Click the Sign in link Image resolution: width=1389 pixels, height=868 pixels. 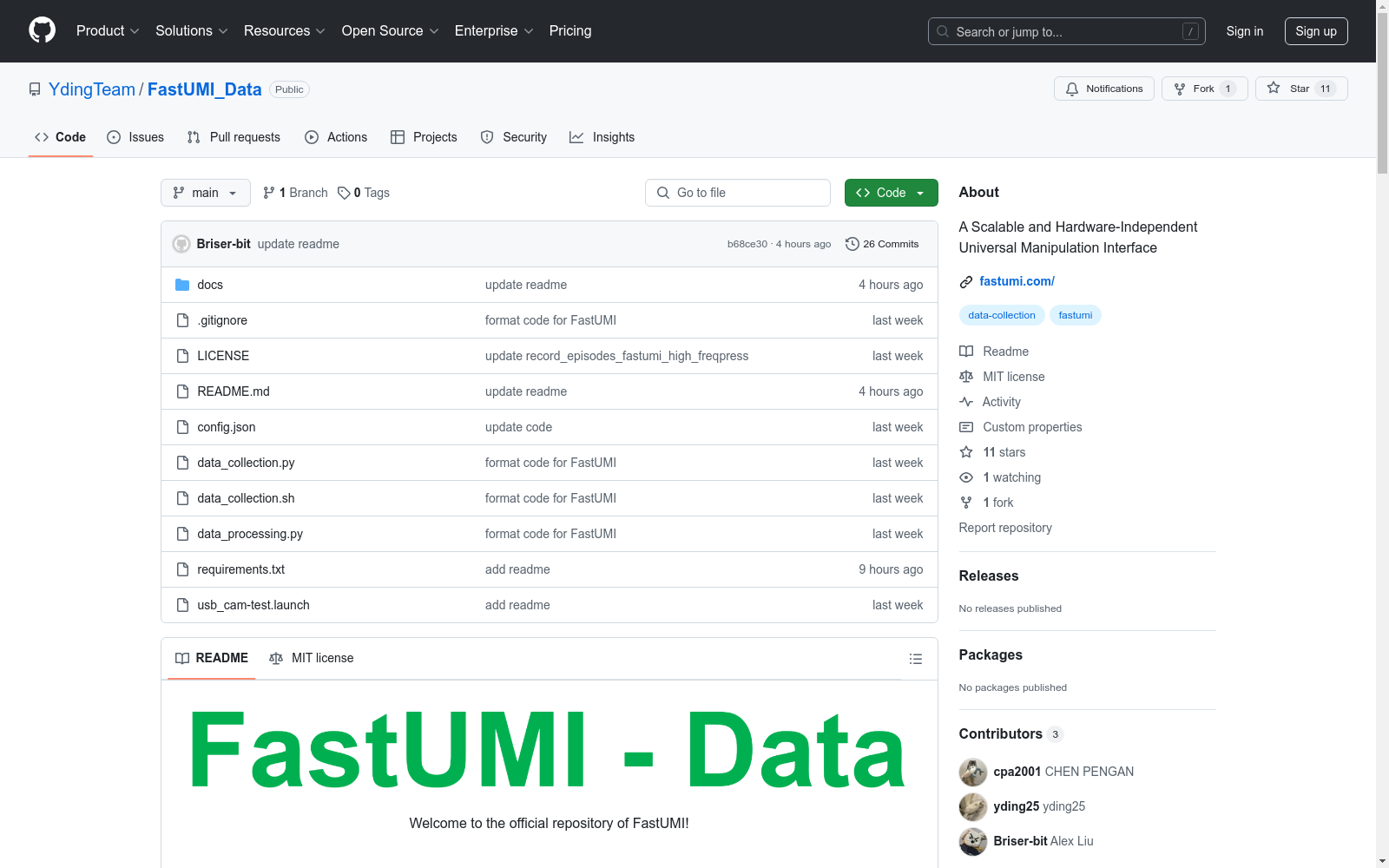tap(1245, 31)
